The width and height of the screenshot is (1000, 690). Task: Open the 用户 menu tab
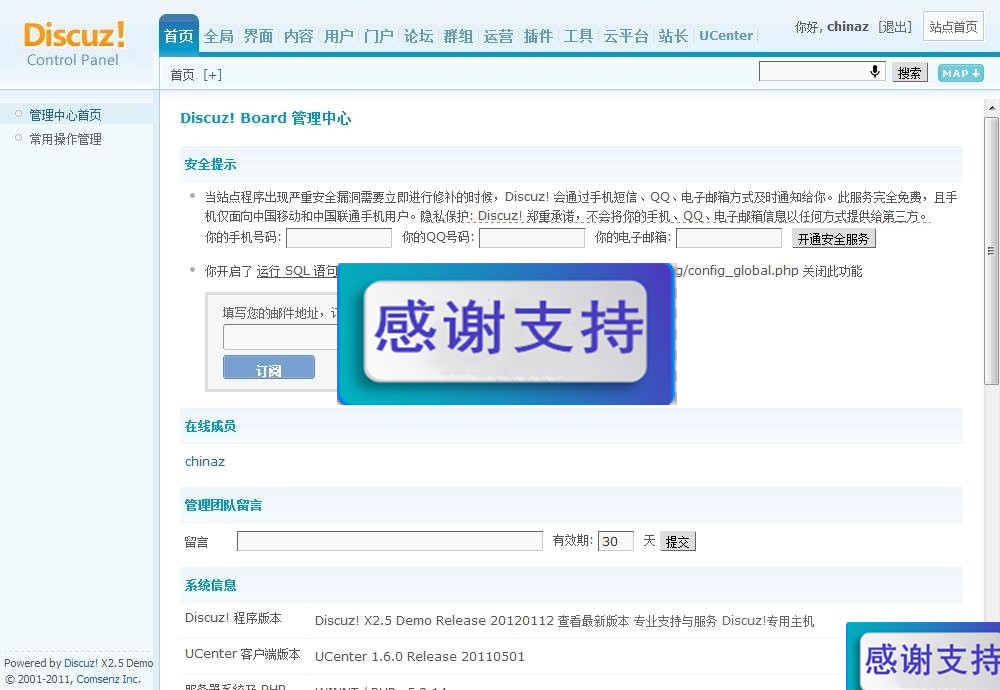(x=339, y=36)
